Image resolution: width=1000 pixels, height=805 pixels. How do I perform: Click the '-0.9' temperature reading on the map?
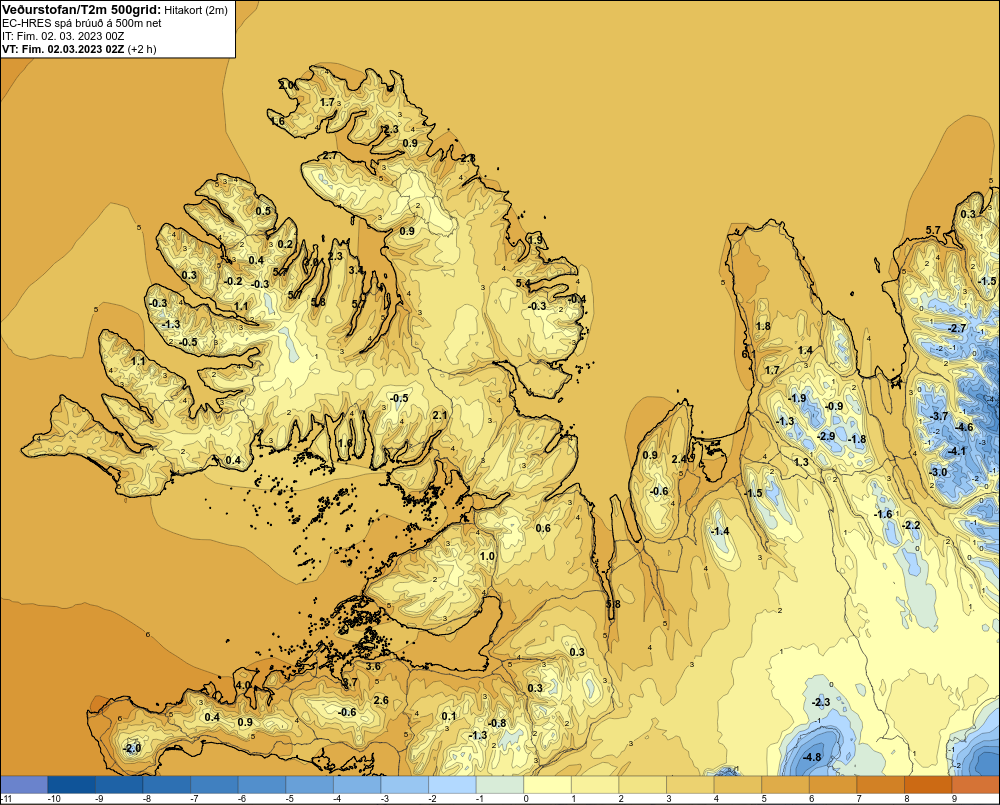(834, 406)
